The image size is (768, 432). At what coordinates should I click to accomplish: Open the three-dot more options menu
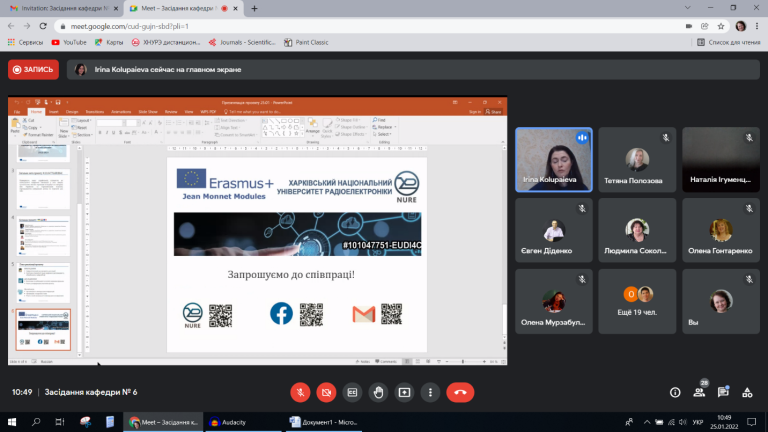(430, 392)
